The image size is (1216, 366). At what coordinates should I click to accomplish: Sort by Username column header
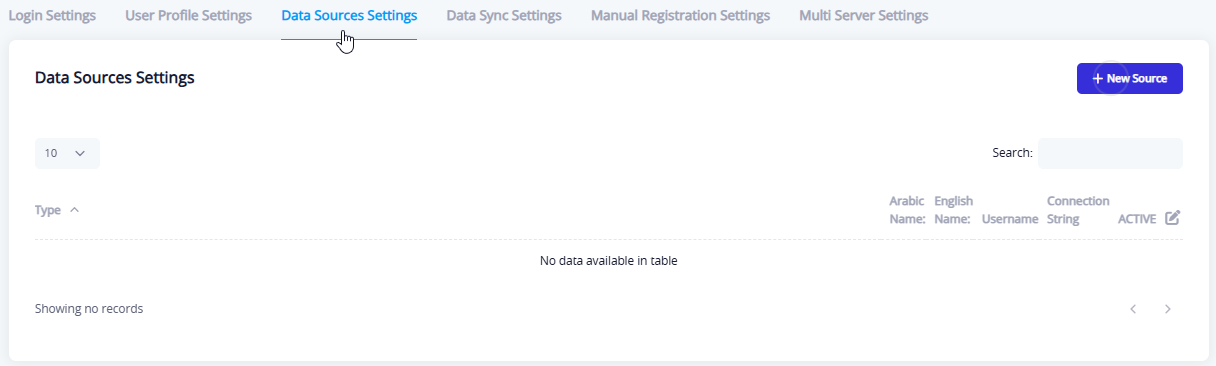click(x=1010, y=219)
